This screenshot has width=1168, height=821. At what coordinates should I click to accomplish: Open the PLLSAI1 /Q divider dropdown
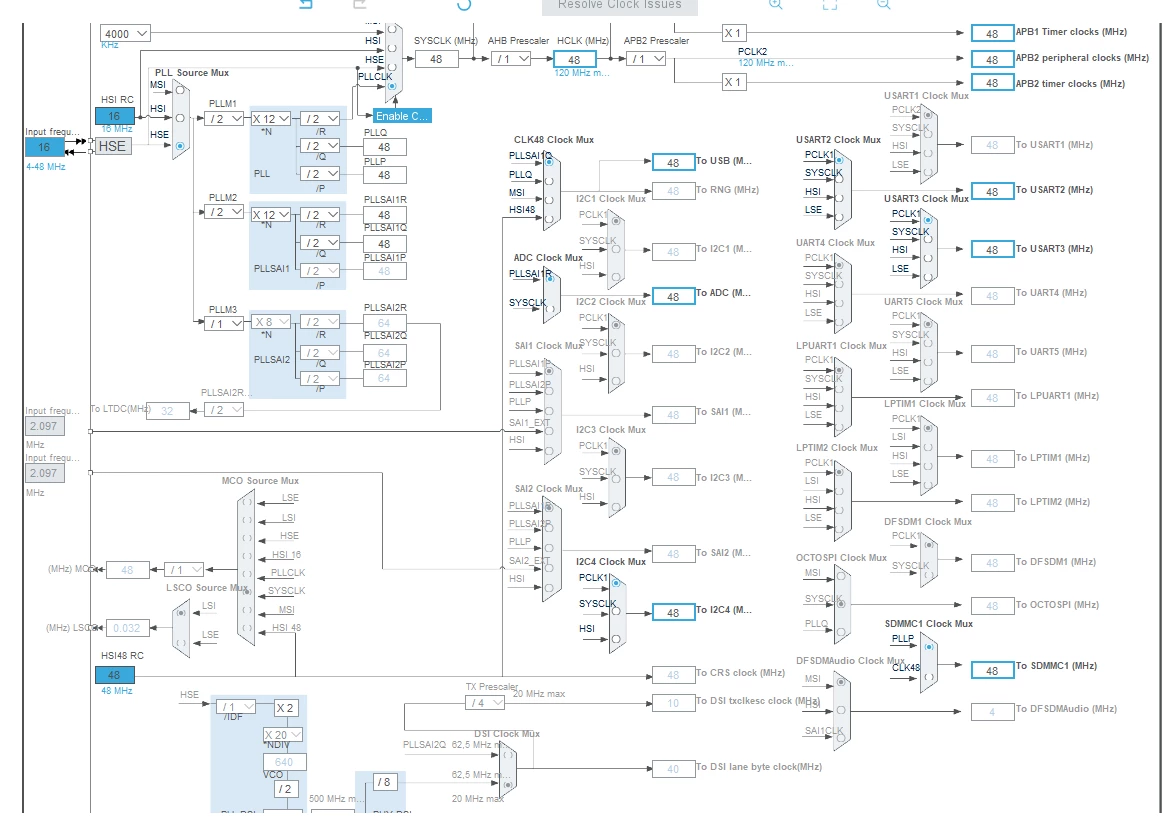click(x=320, y=243)
